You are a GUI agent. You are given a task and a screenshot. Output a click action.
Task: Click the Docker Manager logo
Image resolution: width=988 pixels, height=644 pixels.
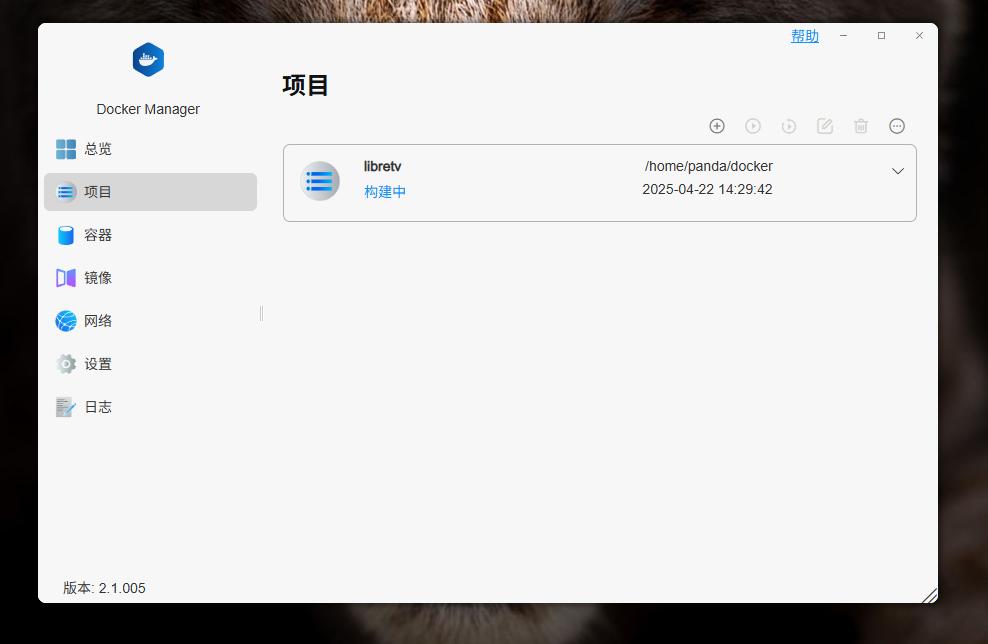(148, 60)
